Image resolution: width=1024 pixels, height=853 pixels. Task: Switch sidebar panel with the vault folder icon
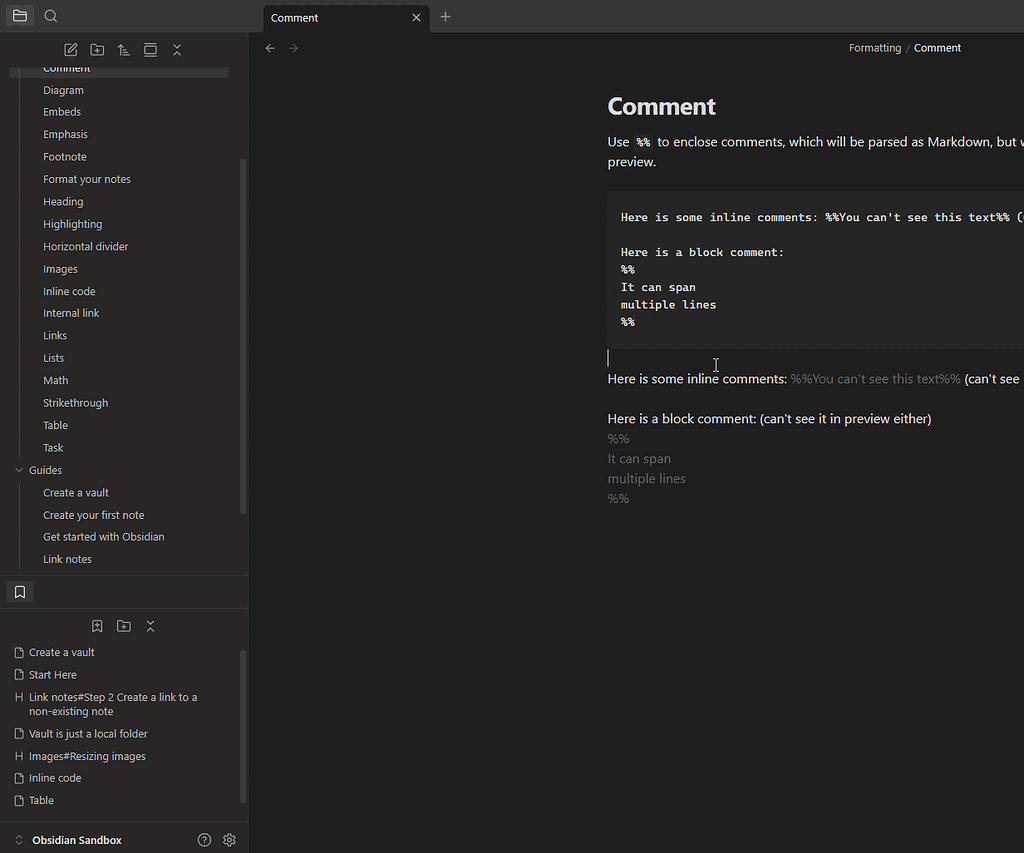pyautogui.click(x=19, y=15)
